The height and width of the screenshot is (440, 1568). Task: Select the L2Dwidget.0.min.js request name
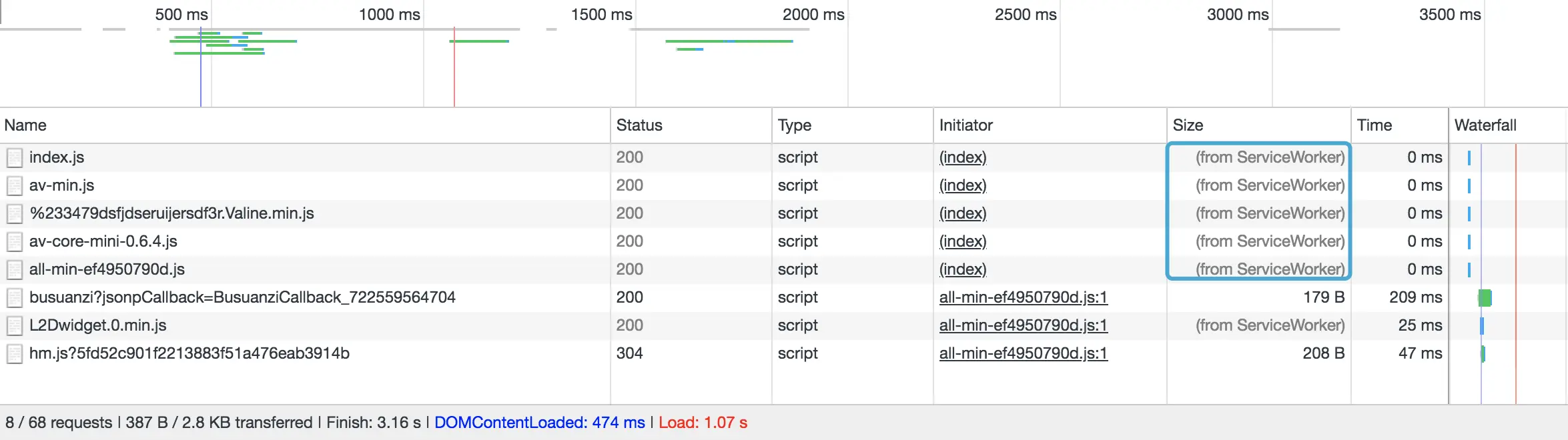coord(98,325)
